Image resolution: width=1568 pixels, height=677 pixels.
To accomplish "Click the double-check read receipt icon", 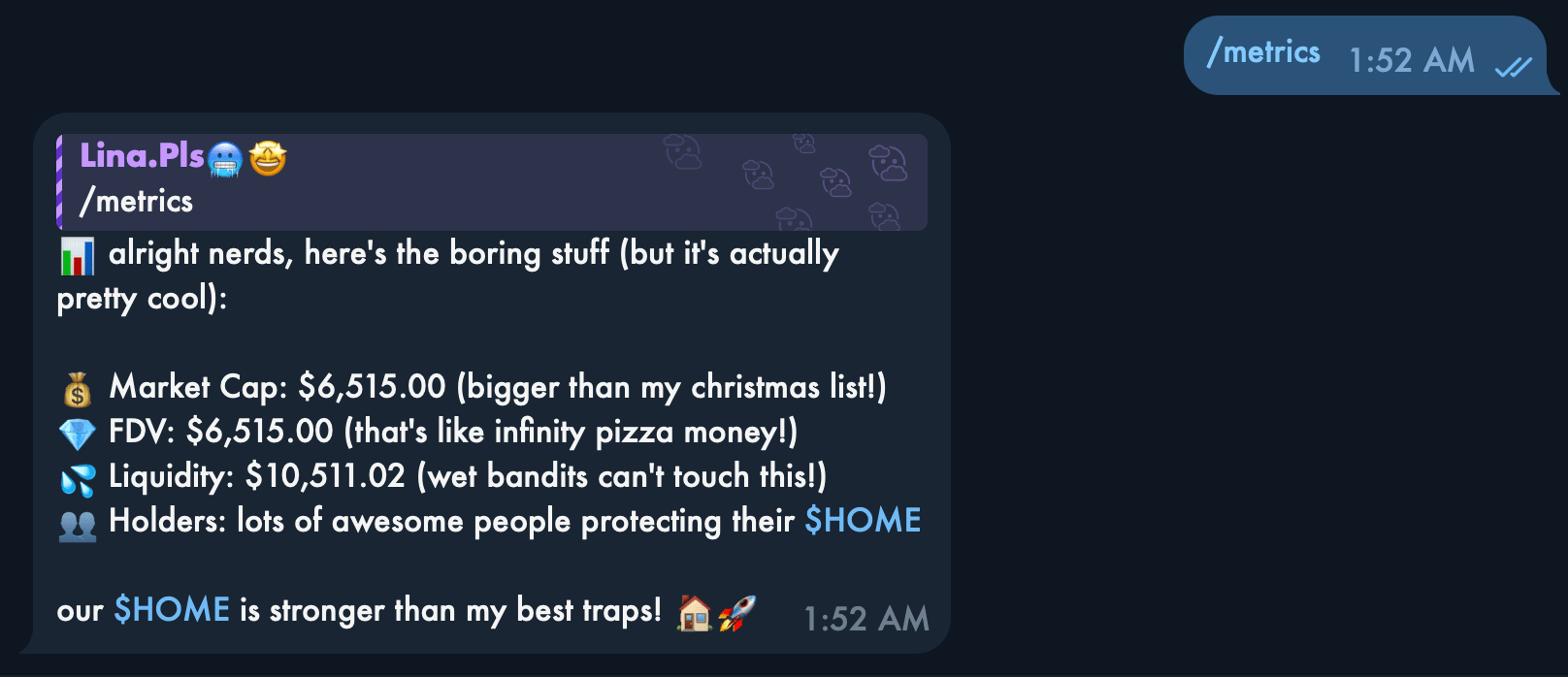I will tap(1514, 66).
